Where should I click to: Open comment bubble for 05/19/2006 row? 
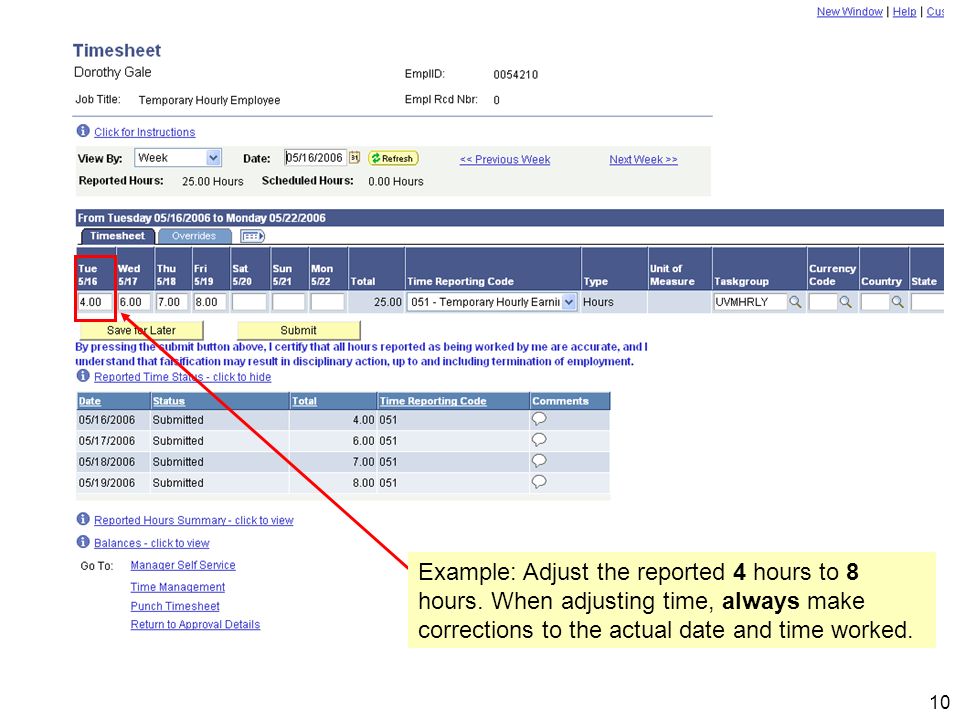coord(539,481)
